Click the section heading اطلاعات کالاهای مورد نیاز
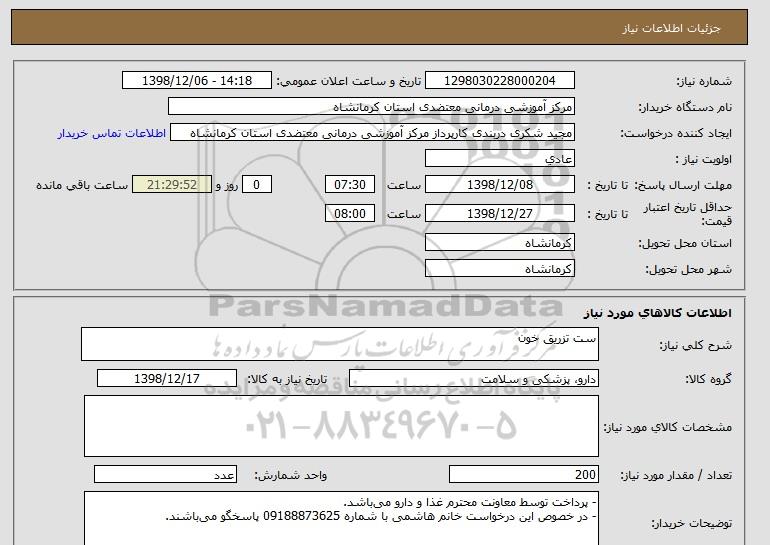Viewport: 770px width, 545px height. click(658, 313)
